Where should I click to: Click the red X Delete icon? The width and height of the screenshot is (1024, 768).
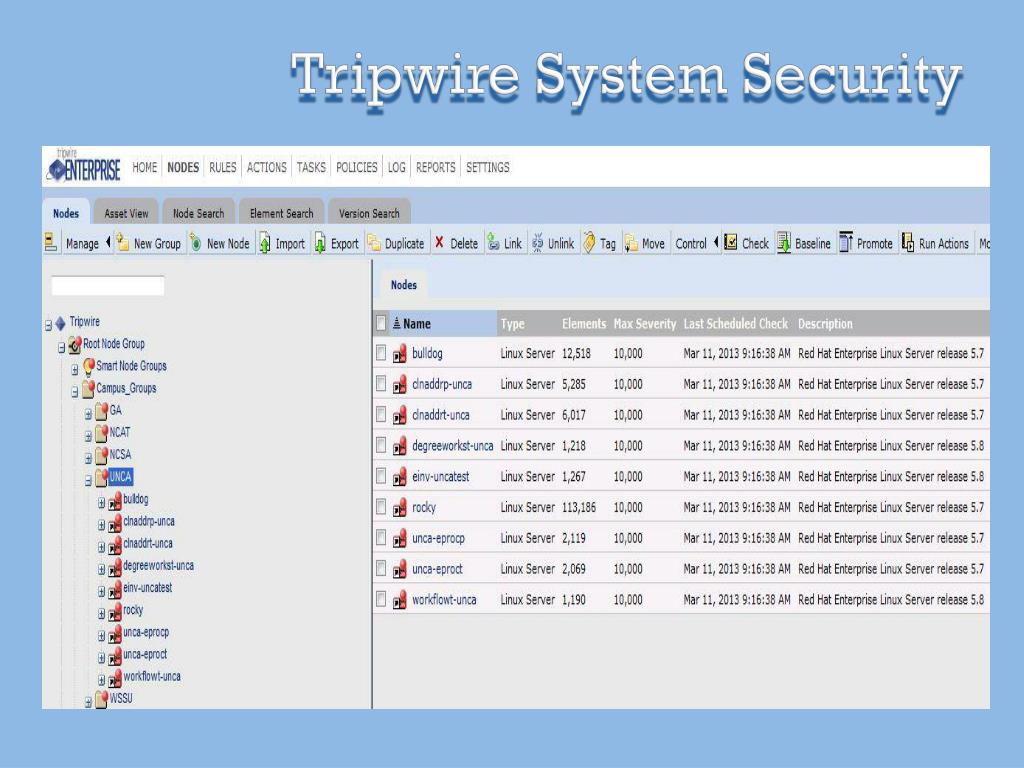point(440,242)
